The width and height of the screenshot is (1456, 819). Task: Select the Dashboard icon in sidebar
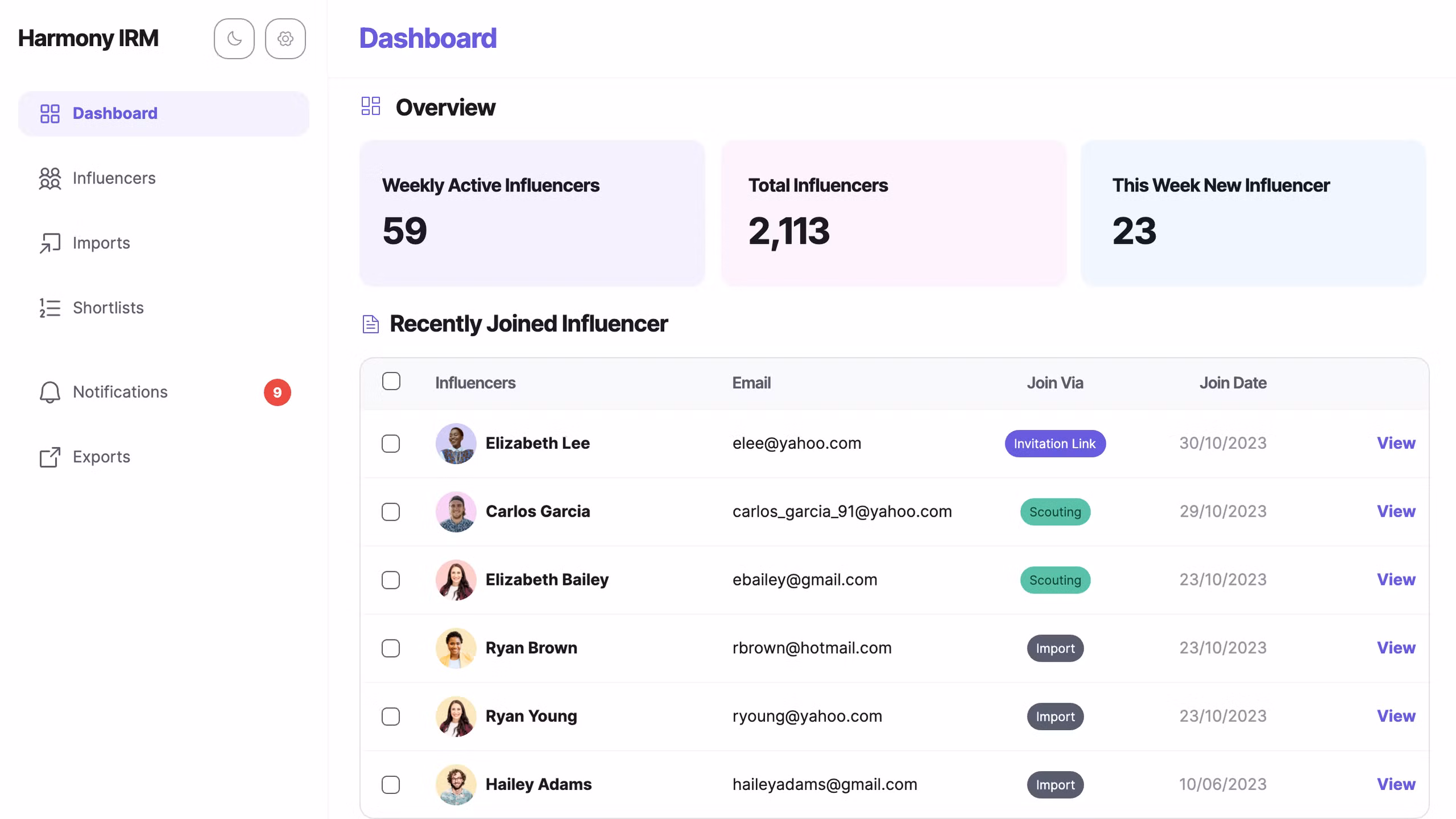50,113
